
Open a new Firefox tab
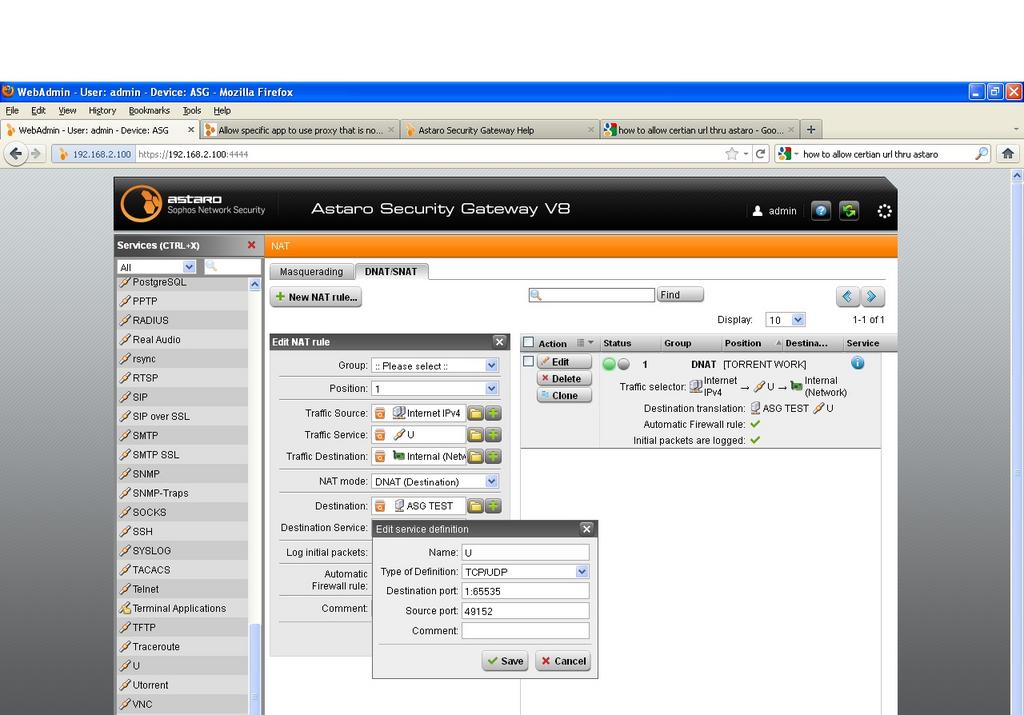810,129
